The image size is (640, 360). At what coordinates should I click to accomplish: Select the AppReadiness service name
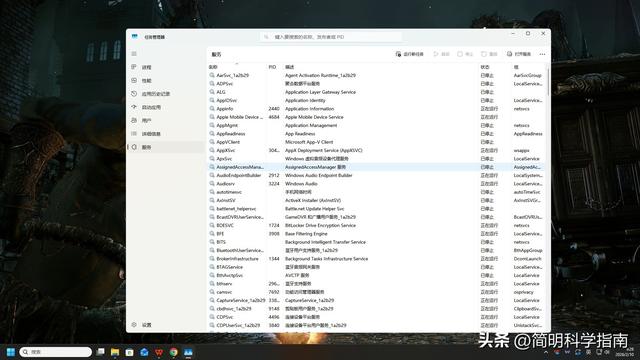231,133
